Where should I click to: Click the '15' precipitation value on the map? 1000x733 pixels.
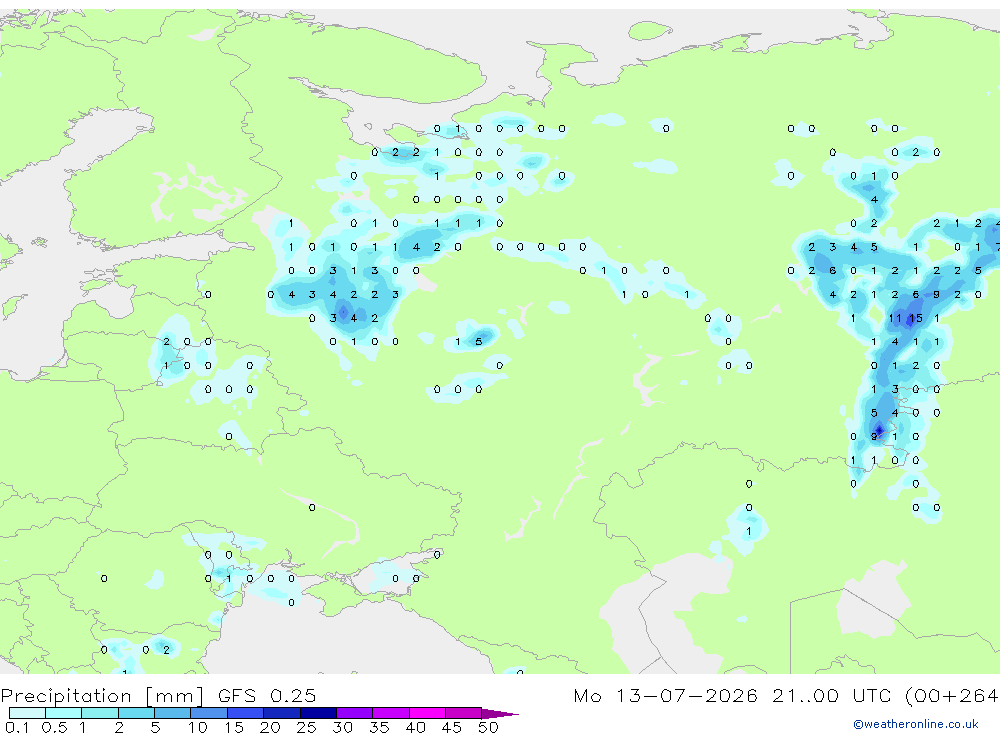916,318
